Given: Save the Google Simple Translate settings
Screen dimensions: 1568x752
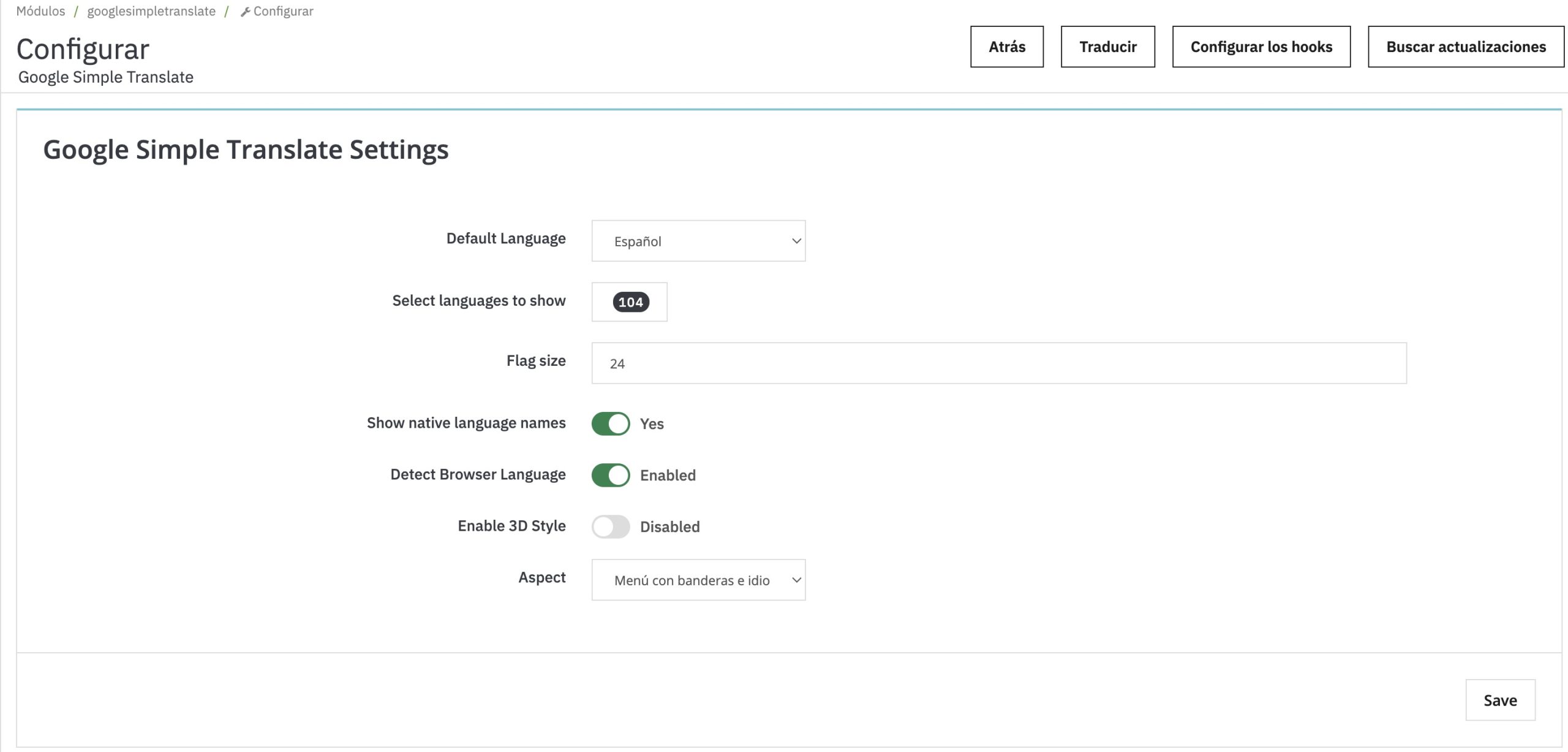Looking at the screenshot, I should click(x=1500, y=700).
